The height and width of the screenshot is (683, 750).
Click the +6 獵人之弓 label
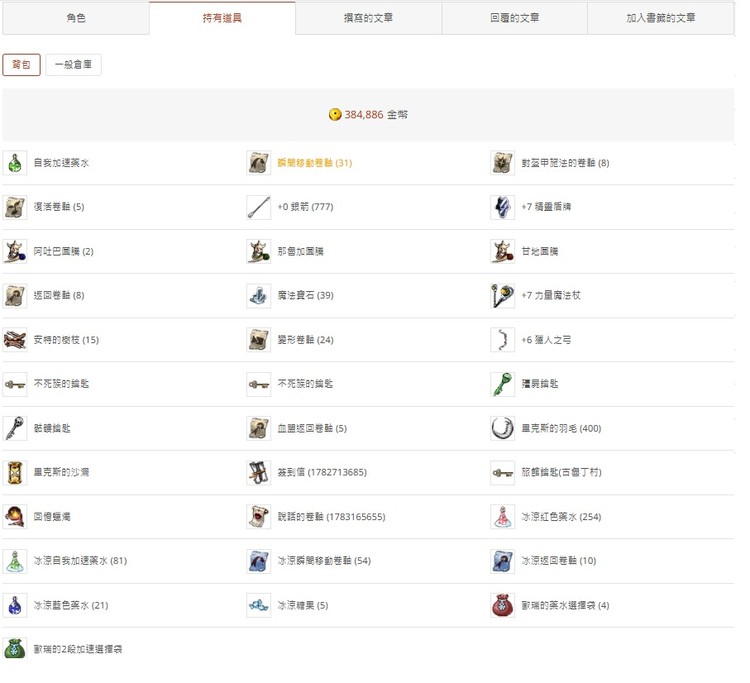click(x=546, y=340)
